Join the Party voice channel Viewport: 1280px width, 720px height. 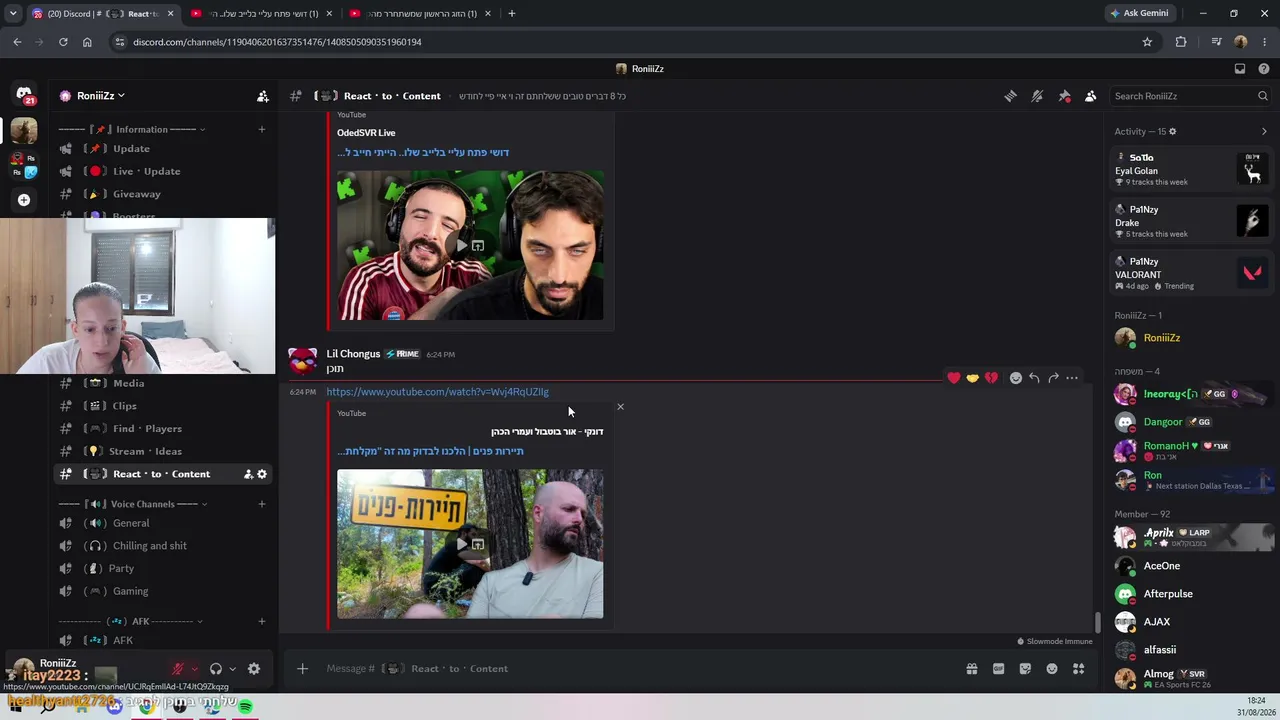pyautogui.click(x=164, y=568)
